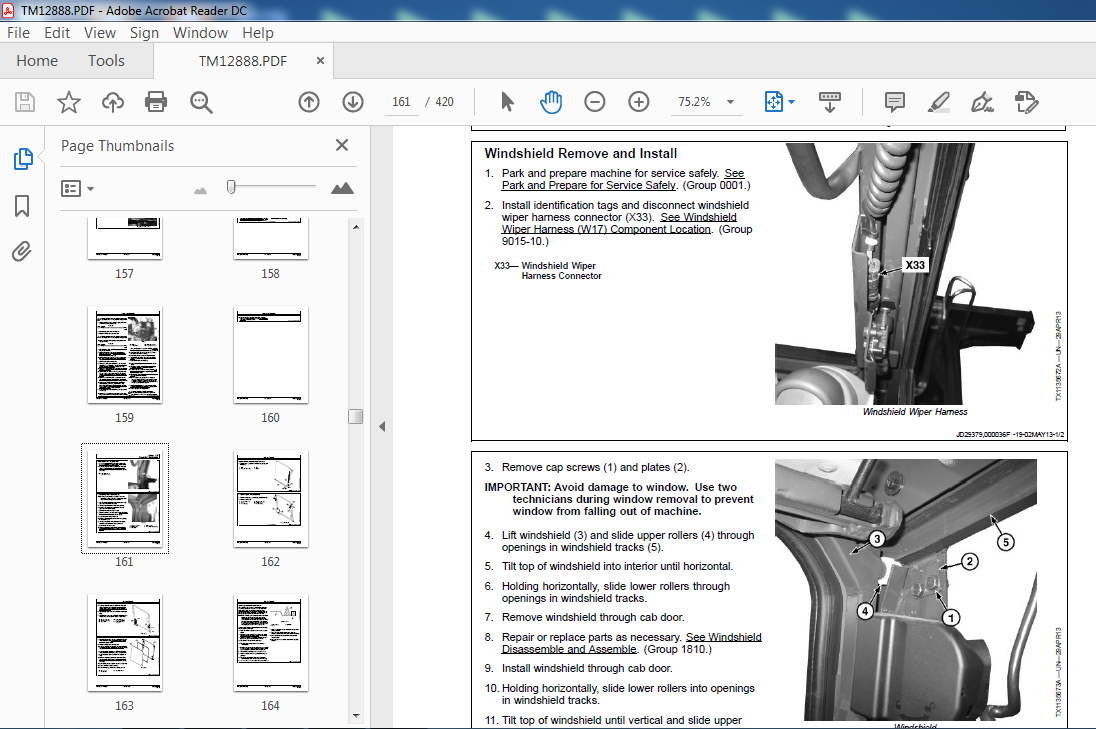Open the Disassemble and Assemble link
The height and width of the screenshot is (729, 1096).
569,649
